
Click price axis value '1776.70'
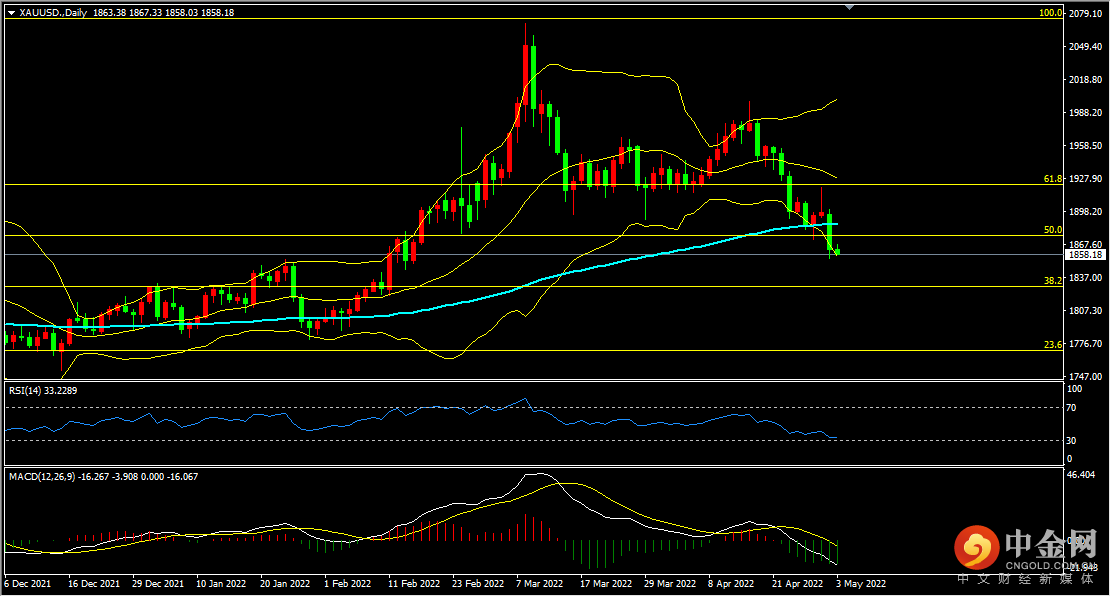click(1085, 344)
